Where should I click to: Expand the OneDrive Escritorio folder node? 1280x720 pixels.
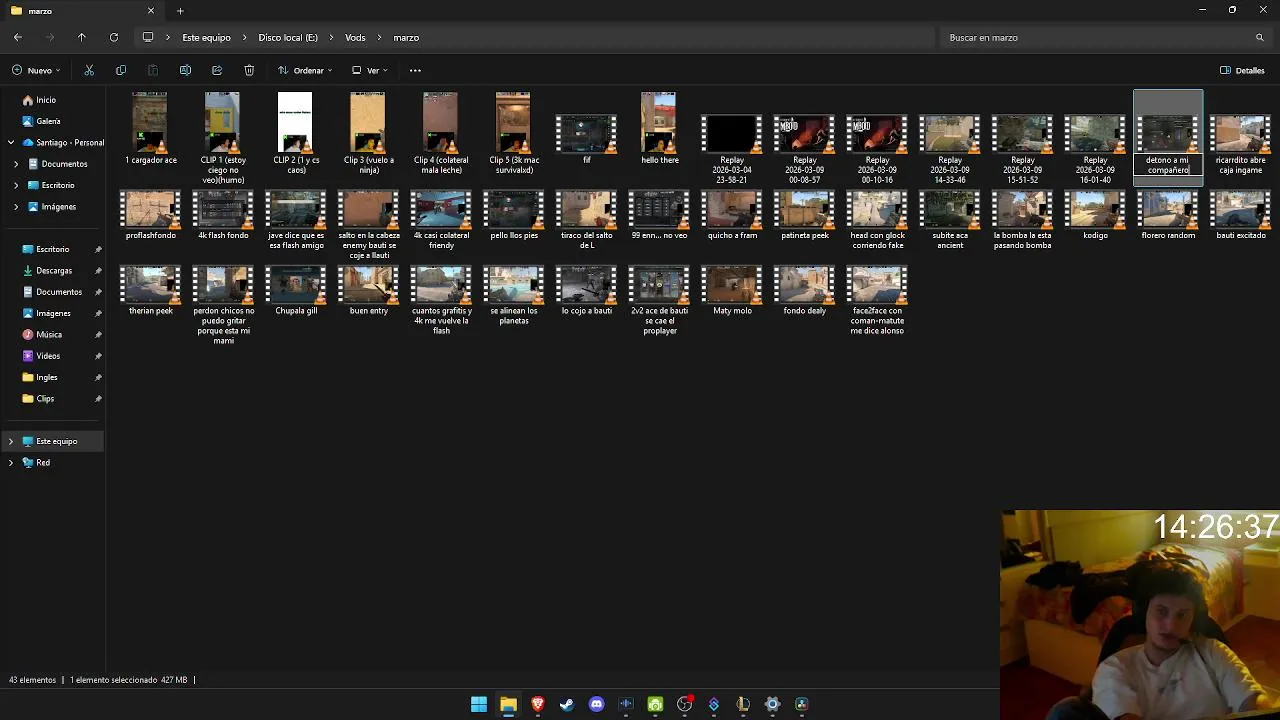[16, 185]
